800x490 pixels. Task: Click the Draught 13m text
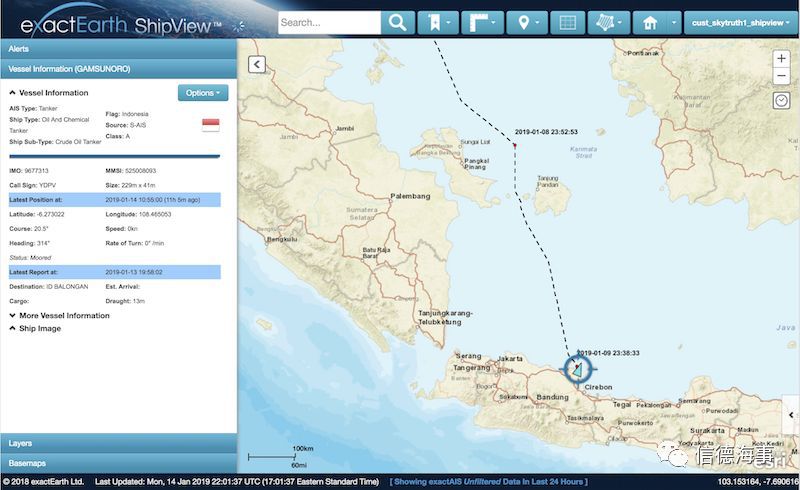pyautogui.click(x=125, y=301)
